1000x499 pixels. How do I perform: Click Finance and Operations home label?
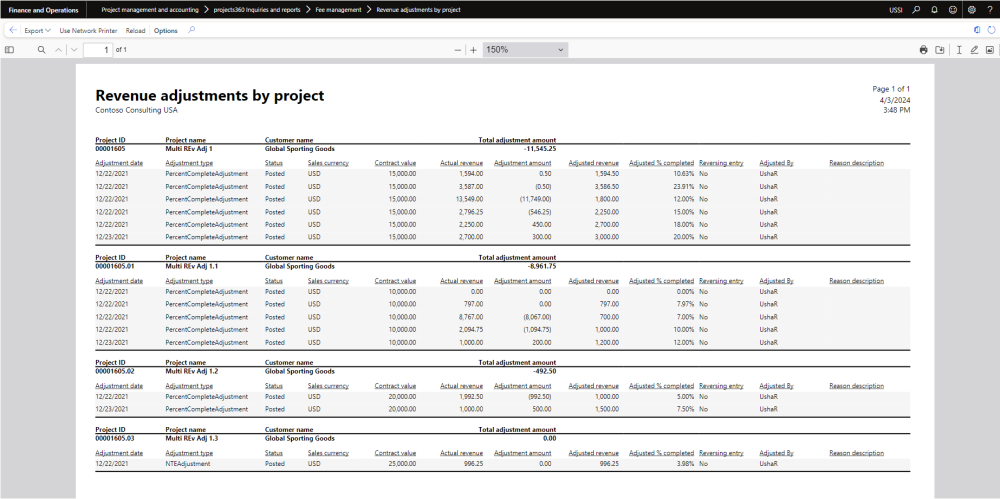coord(43,10)
